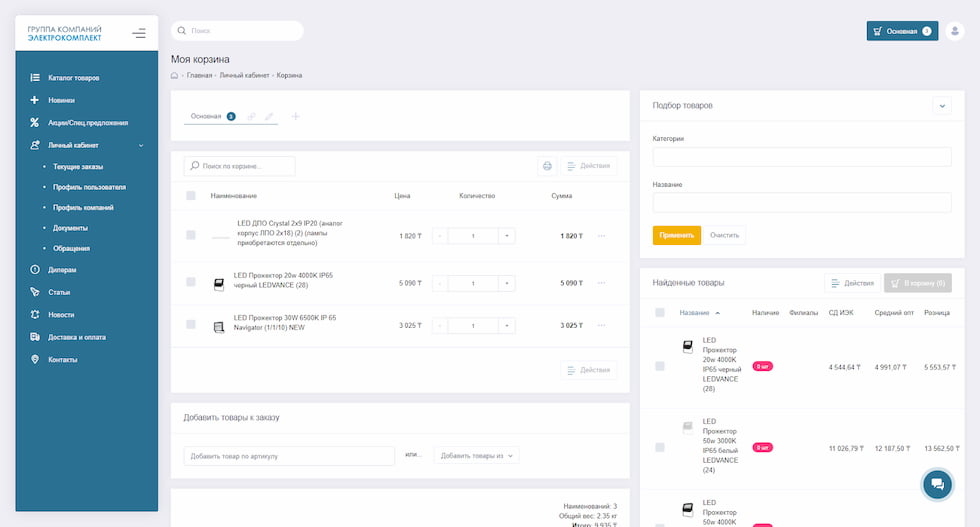Check LED Прожектор 50w 3000K found product

point(659,447)
